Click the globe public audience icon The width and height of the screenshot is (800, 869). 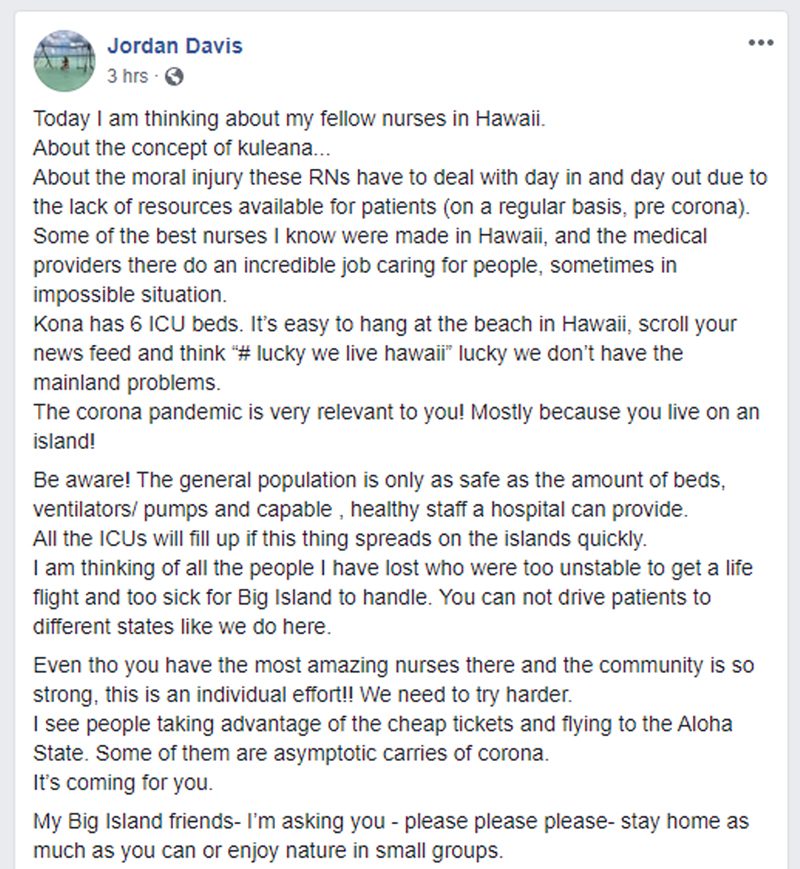click(x=172, y=76)
